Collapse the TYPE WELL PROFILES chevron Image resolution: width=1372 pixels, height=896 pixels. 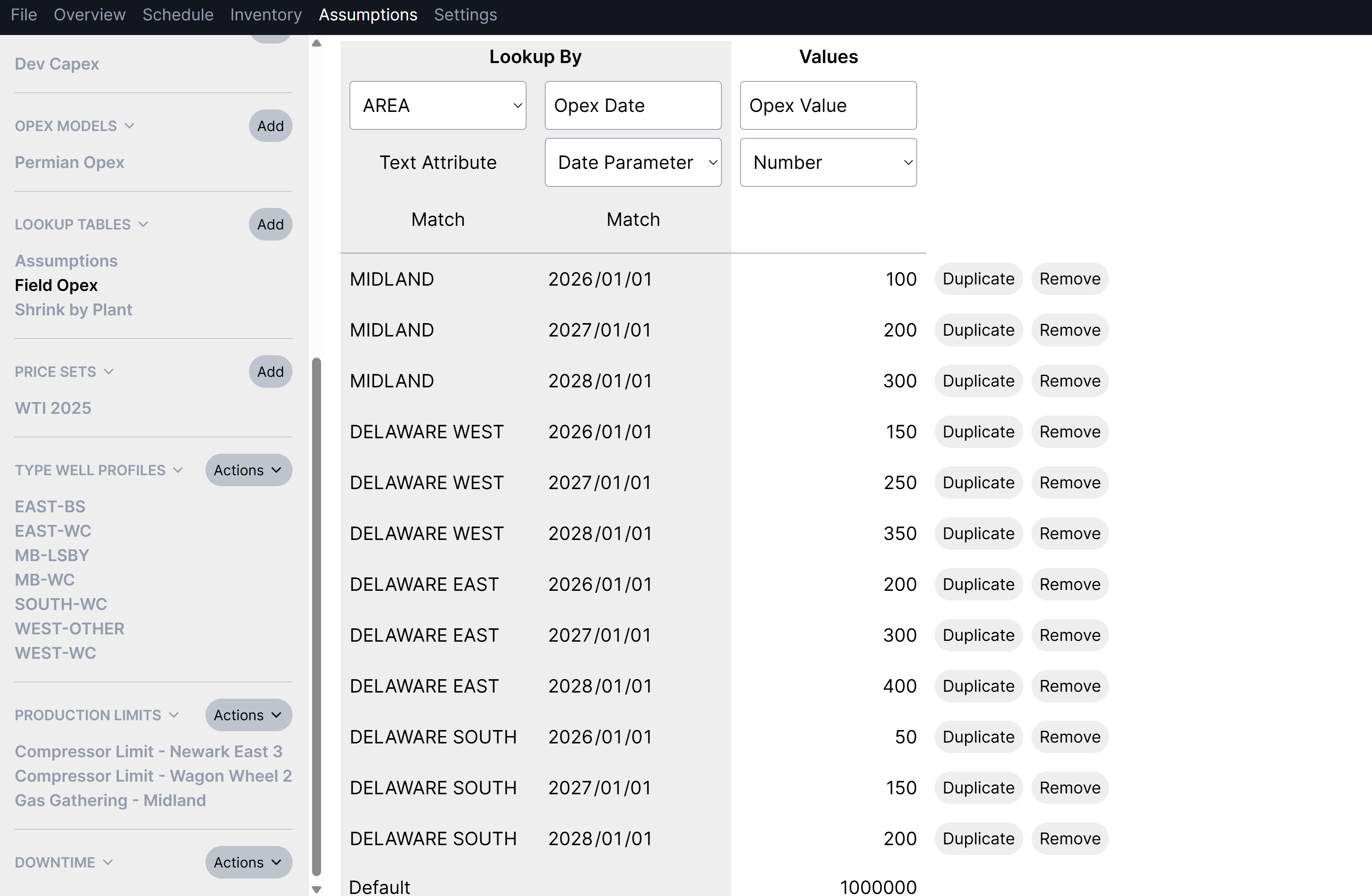point(178,470)
